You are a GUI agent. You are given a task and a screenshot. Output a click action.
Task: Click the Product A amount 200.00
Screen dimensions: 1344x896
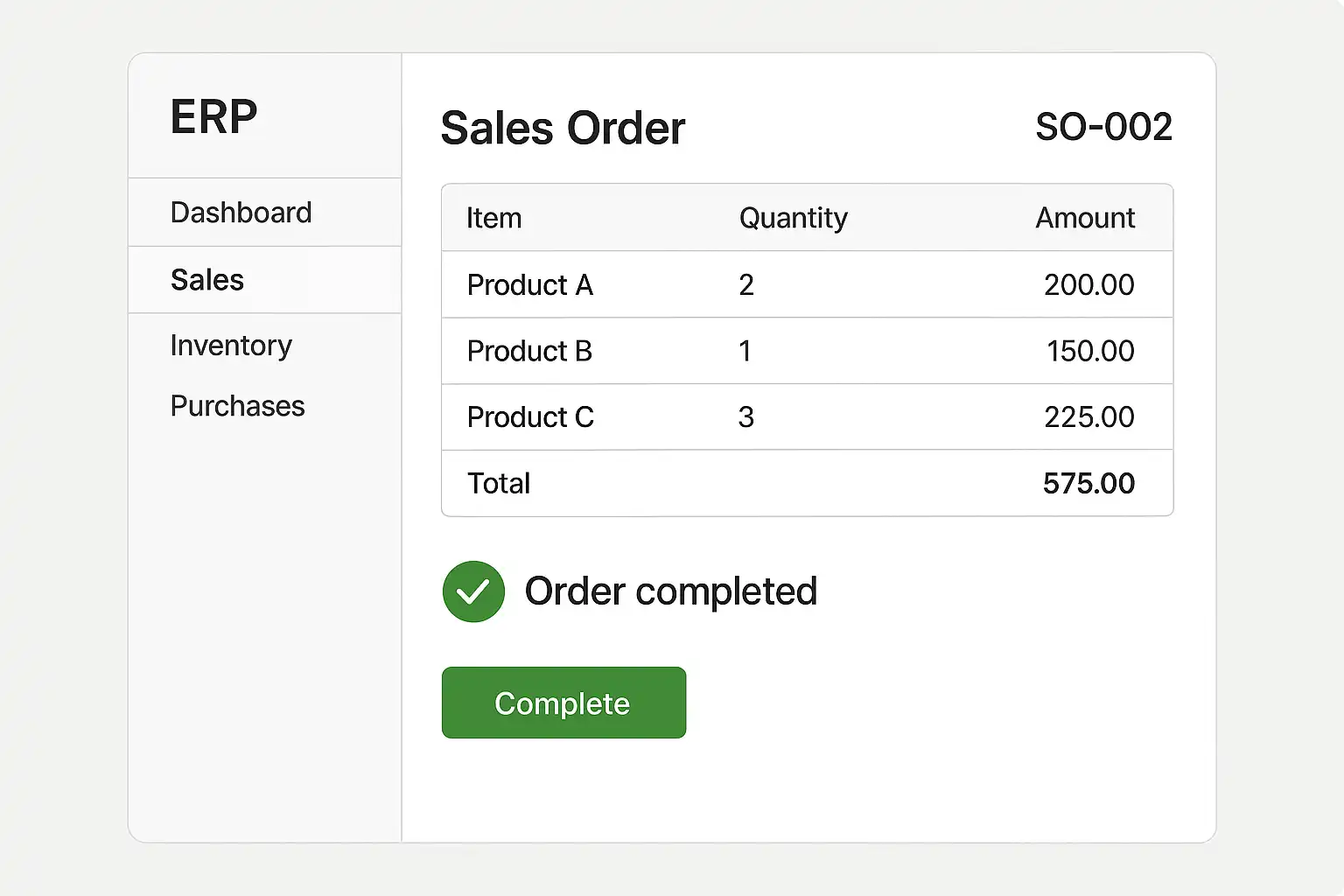tap(1088, 285)
